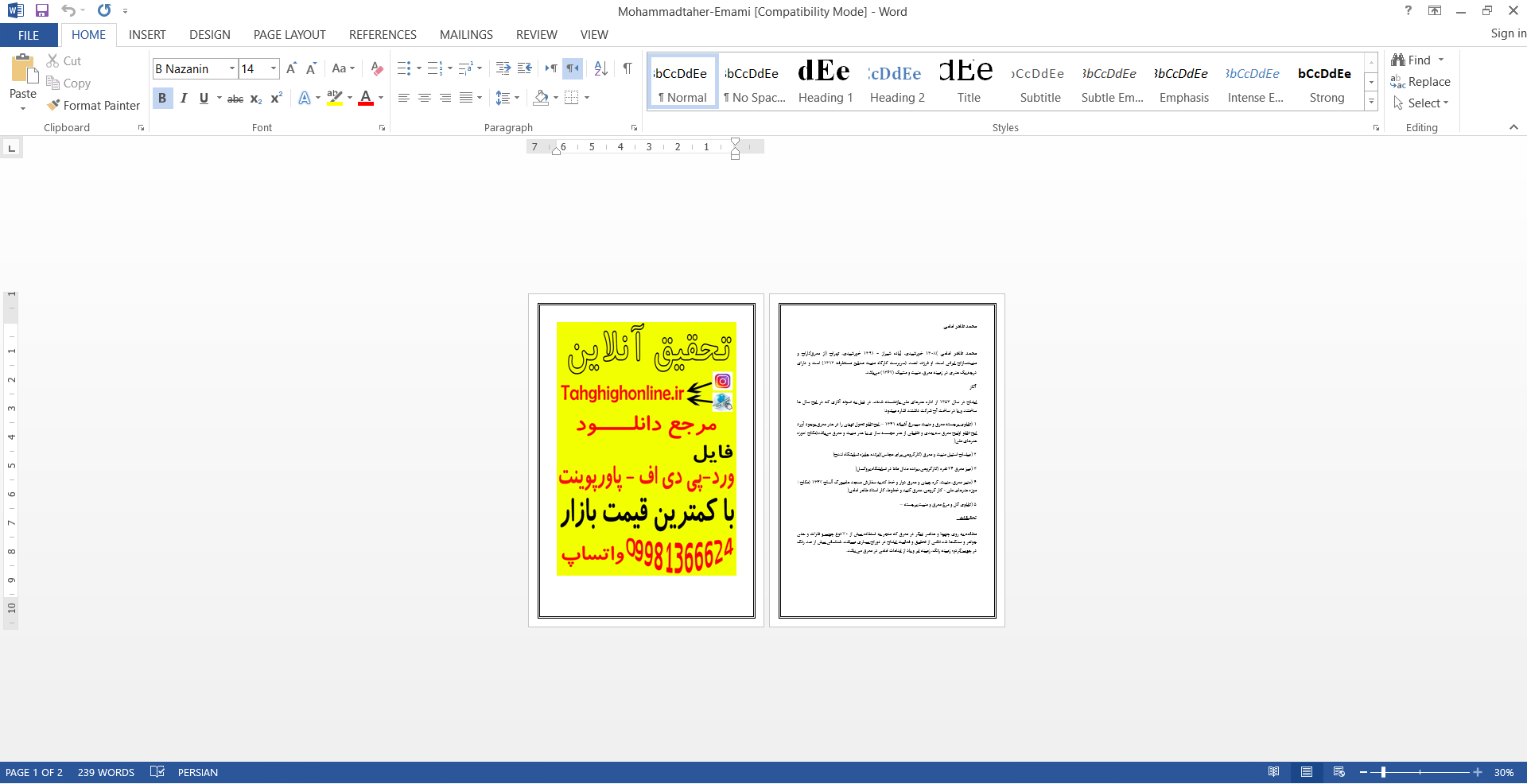Switch to the PAGE LAYOUT tab

289,35
